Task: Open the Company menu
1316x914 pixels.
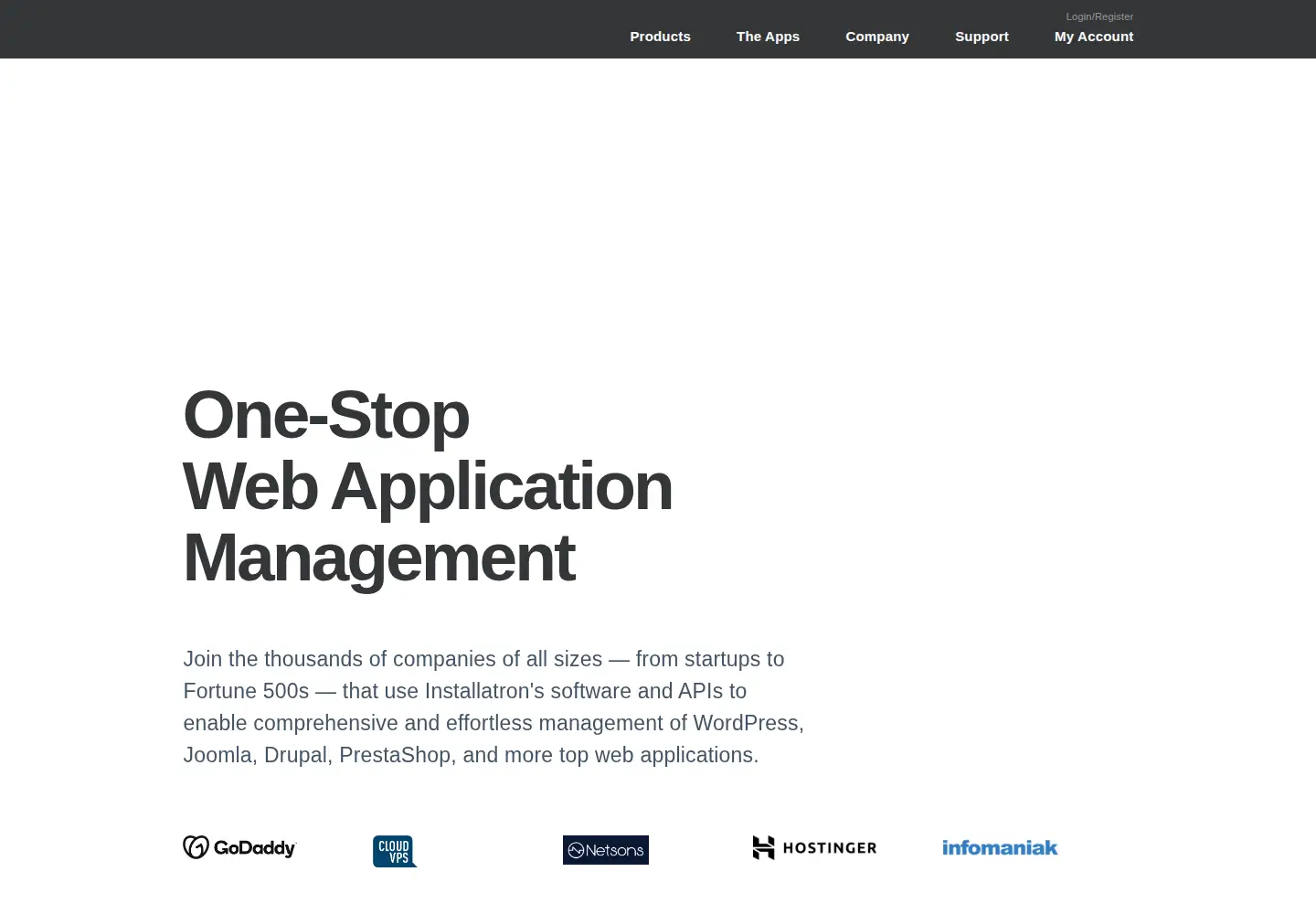Action: (877, 37)
